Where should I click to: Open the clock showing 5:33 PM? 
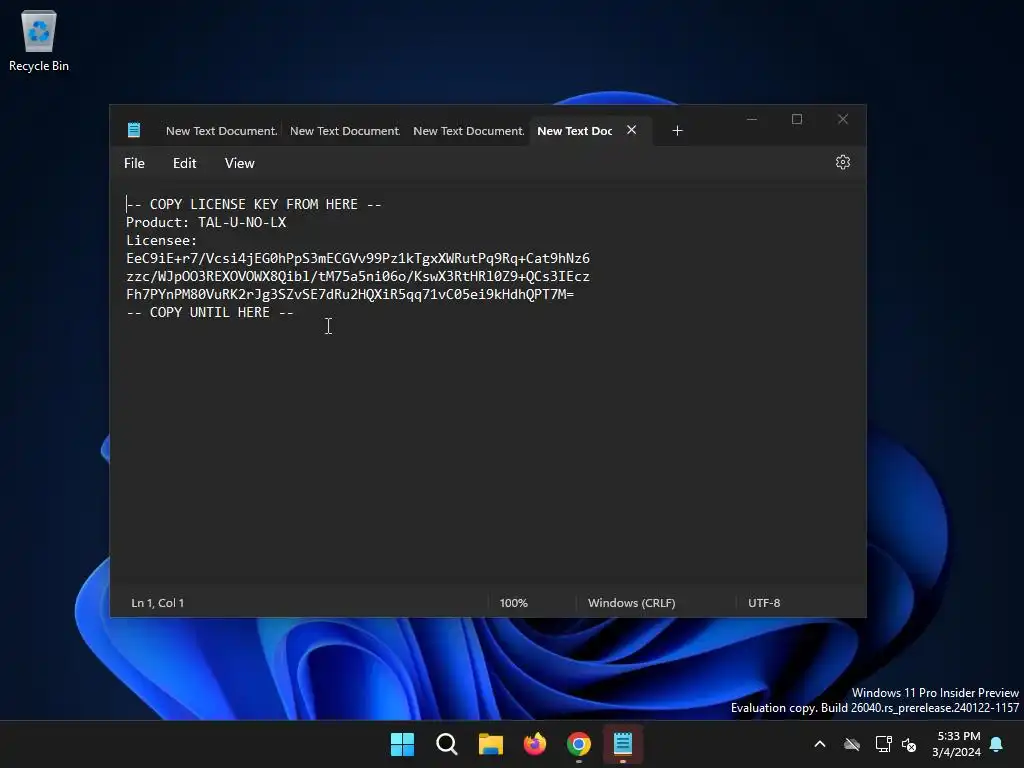[957, 744]
